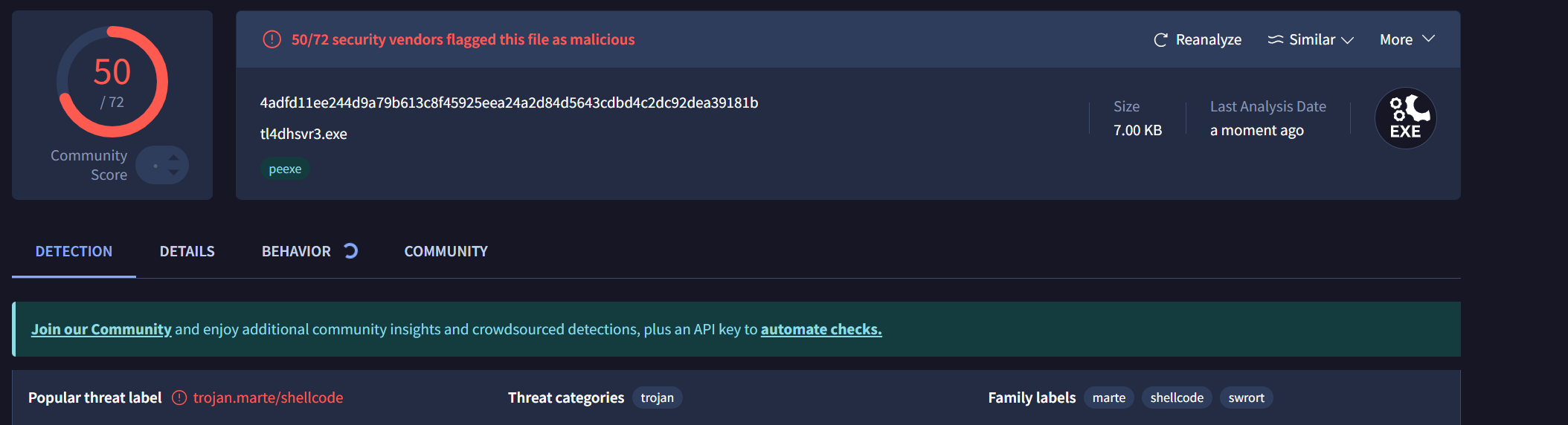Click the SHA-256 file hash text
This screenshot has width=1568, height=425.
click(x=509, y=103)
